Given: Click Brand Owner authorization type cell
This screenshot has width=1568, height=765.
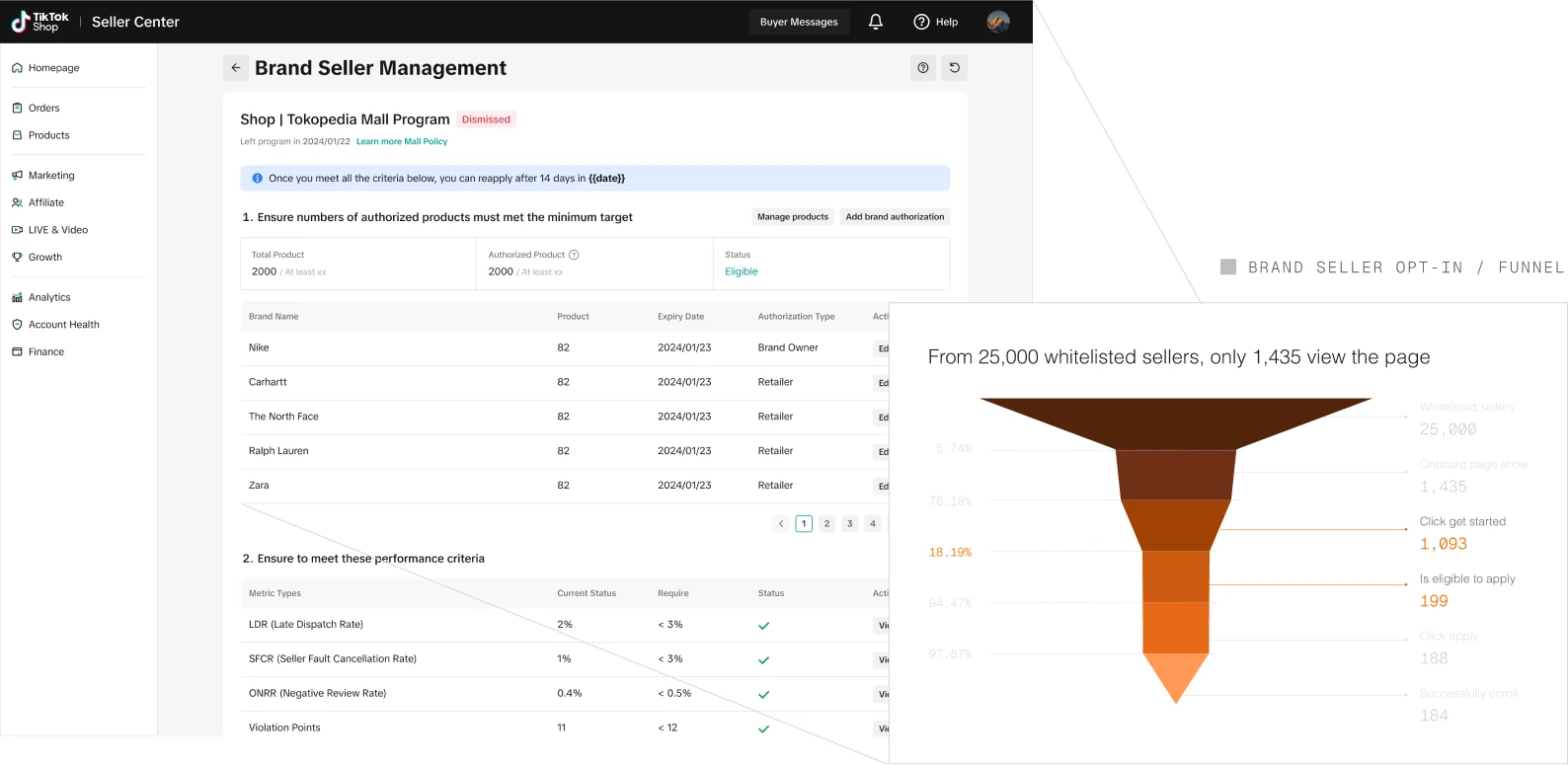Looking at the screenshot, I should 788,348.
